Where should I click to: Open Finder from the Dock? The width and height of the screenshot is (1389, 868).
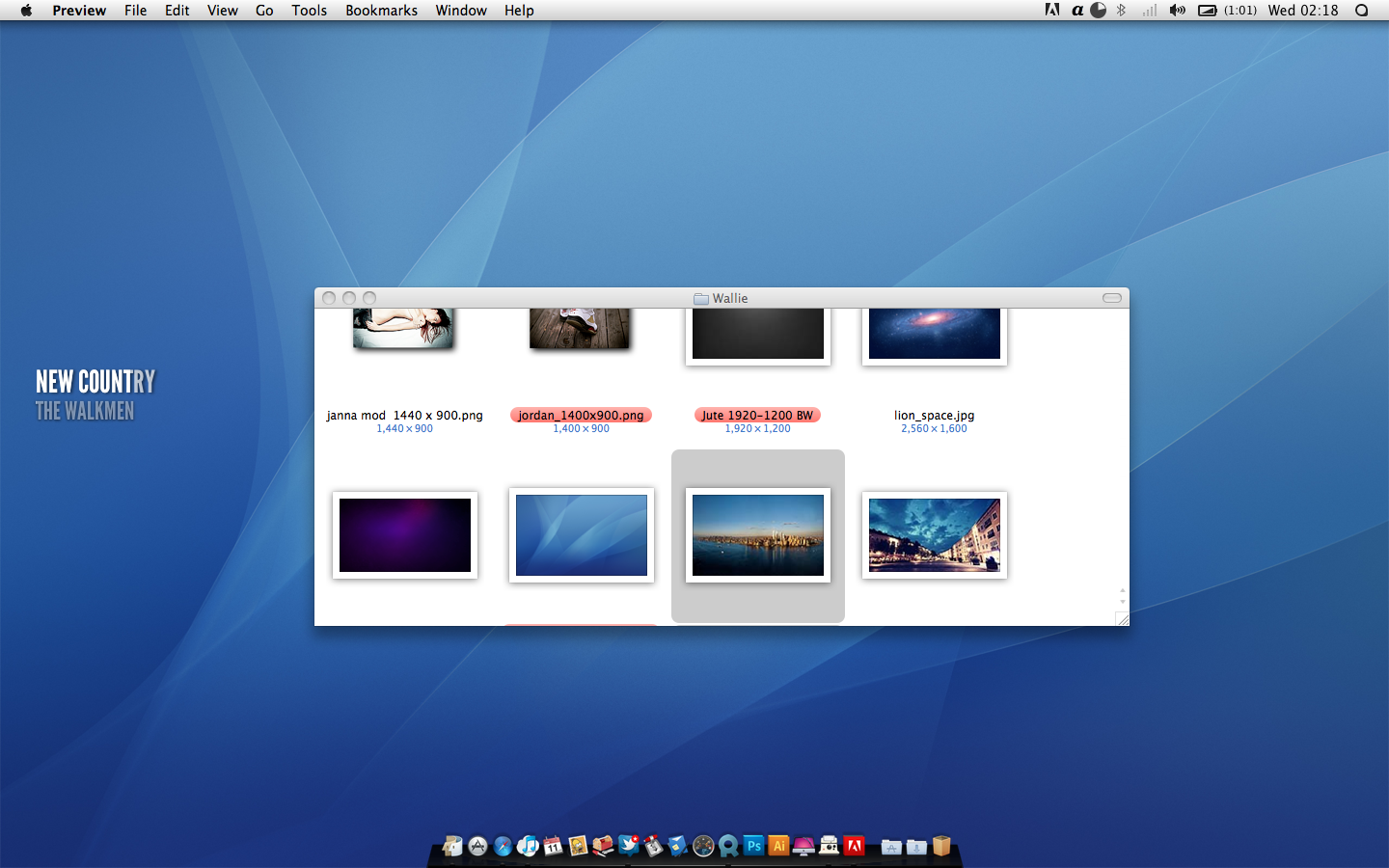click(x=452, y=846)
